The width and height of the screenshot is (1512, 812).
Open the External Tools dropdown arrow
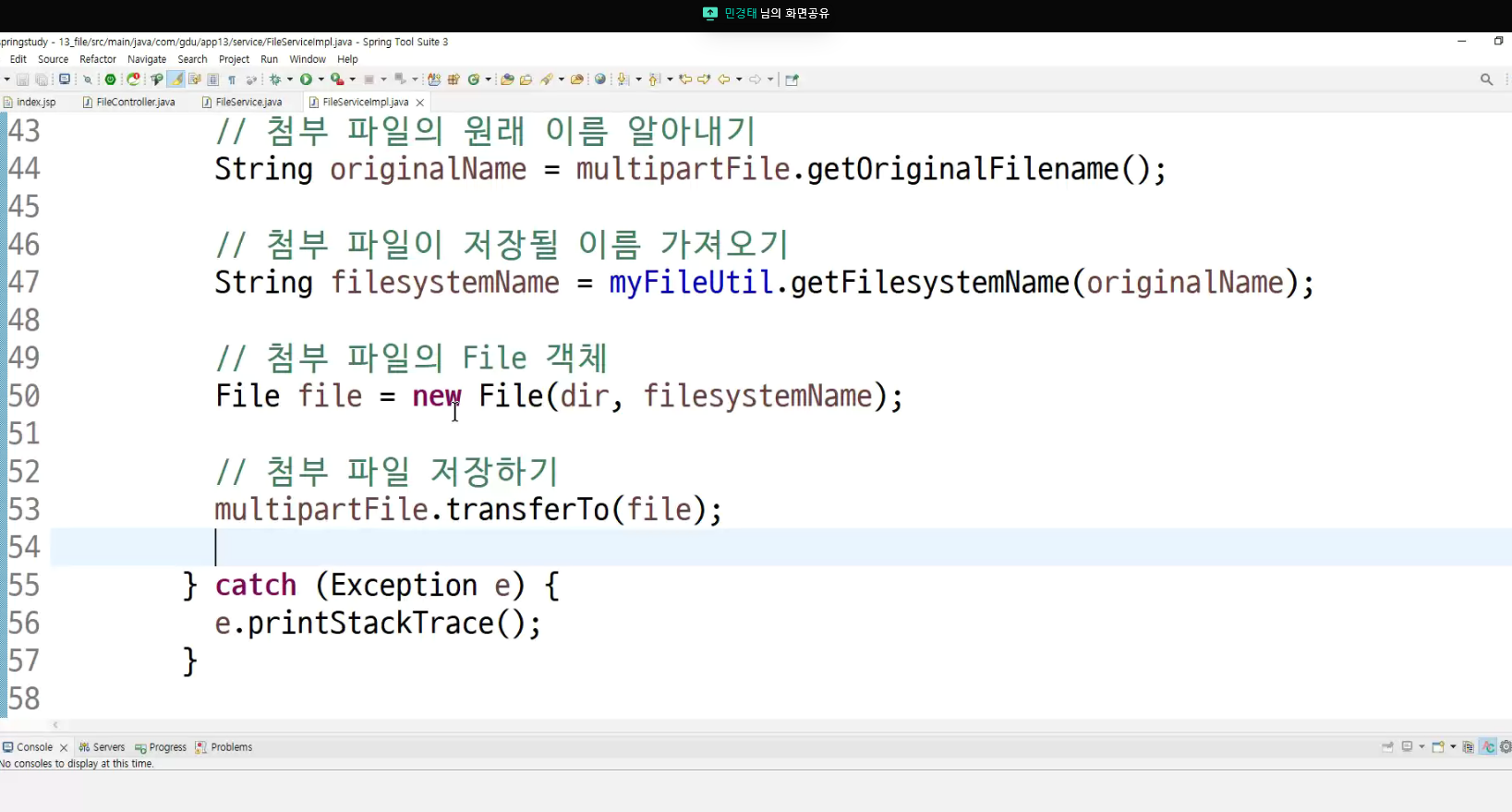click(x=352, y=79)
